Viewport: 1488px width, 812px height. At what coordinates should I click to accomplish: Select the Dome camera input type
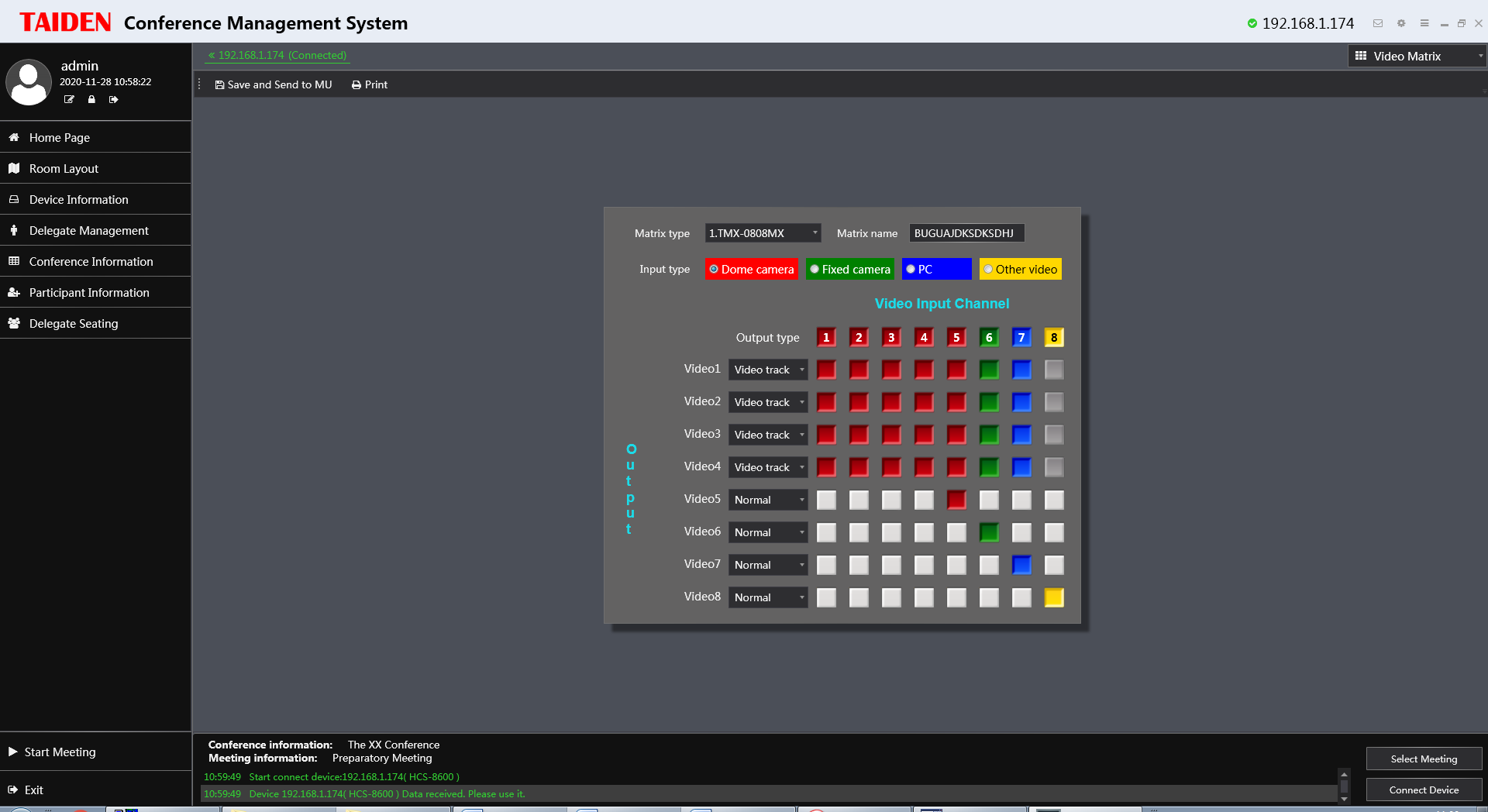750,269
